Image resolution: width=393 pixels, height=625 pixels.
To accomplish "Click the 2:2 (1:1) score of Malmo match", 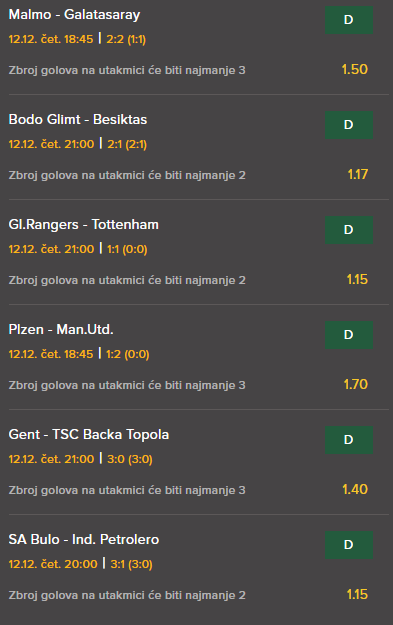I will tap(126, 39).
